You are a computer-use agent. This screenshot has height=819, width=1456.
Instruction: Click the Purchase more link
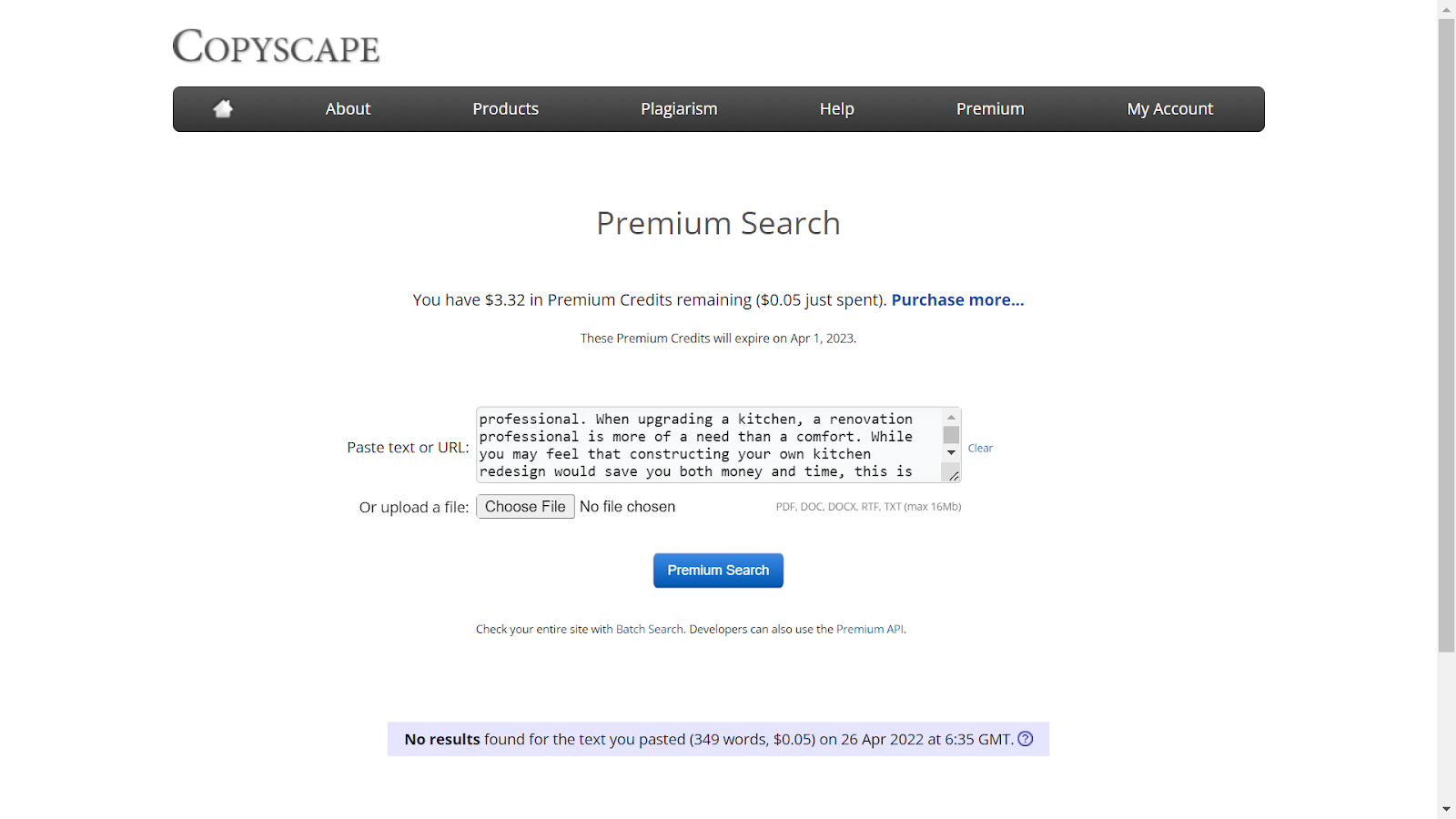click(957, 300)
